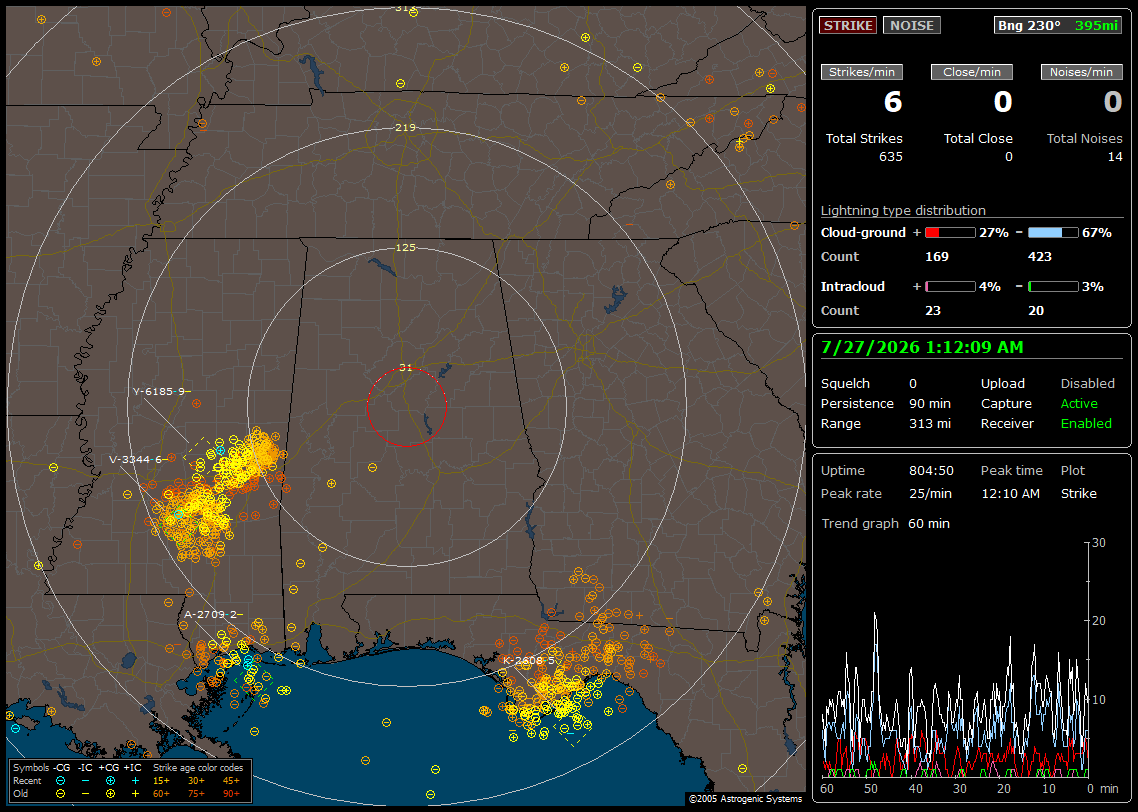Click the Trend graph 60 min label
Viewport: 1138px width, 812px height.
click(885, 523)
